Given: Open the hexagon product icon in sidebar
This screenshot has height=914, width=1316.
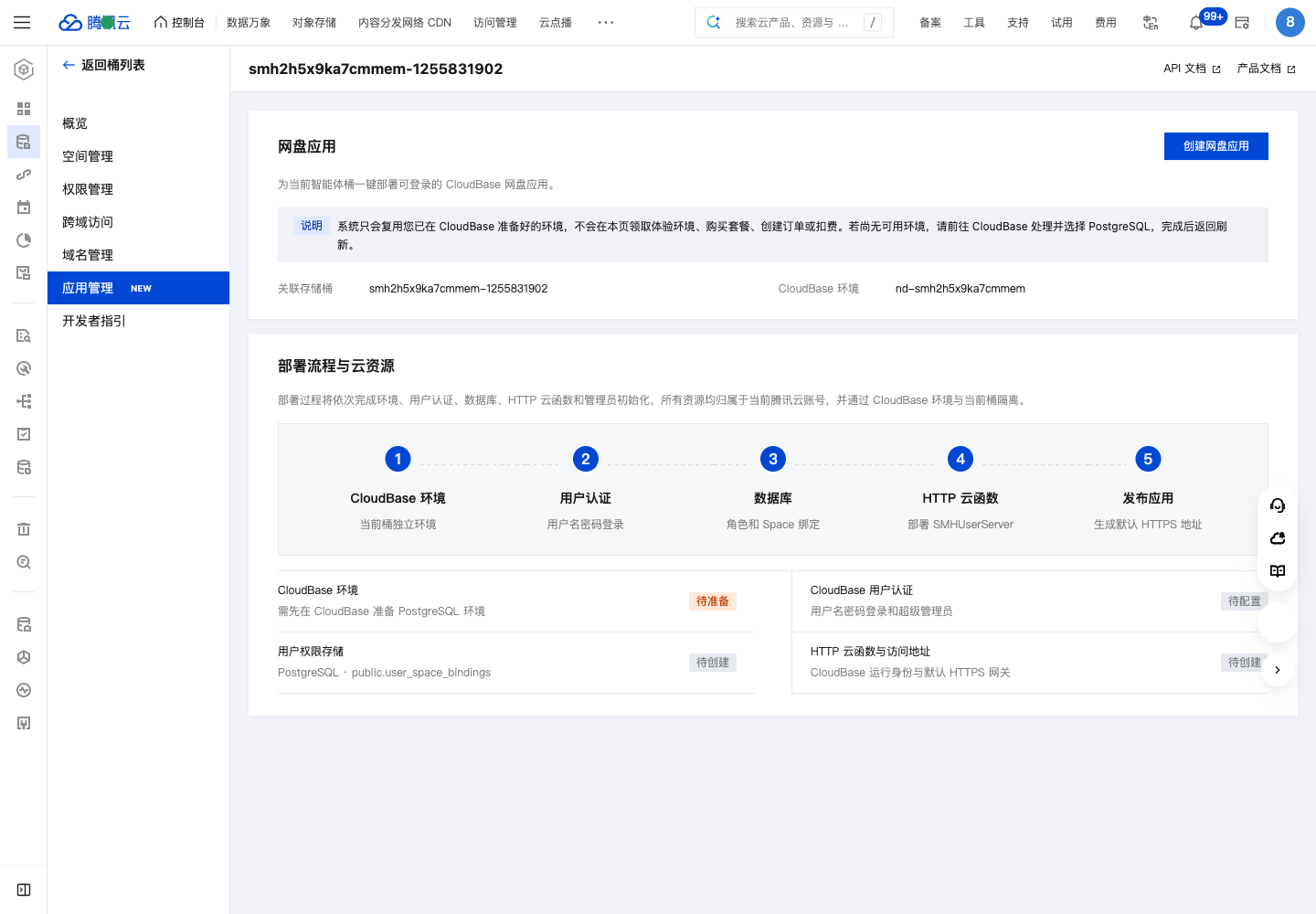Looking at the screenshot, I should click(24, 69).
